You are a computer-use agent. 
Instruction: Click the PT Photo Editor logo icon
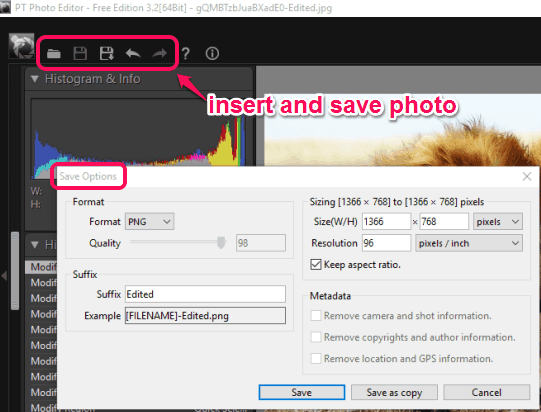(x=21, y=46)
